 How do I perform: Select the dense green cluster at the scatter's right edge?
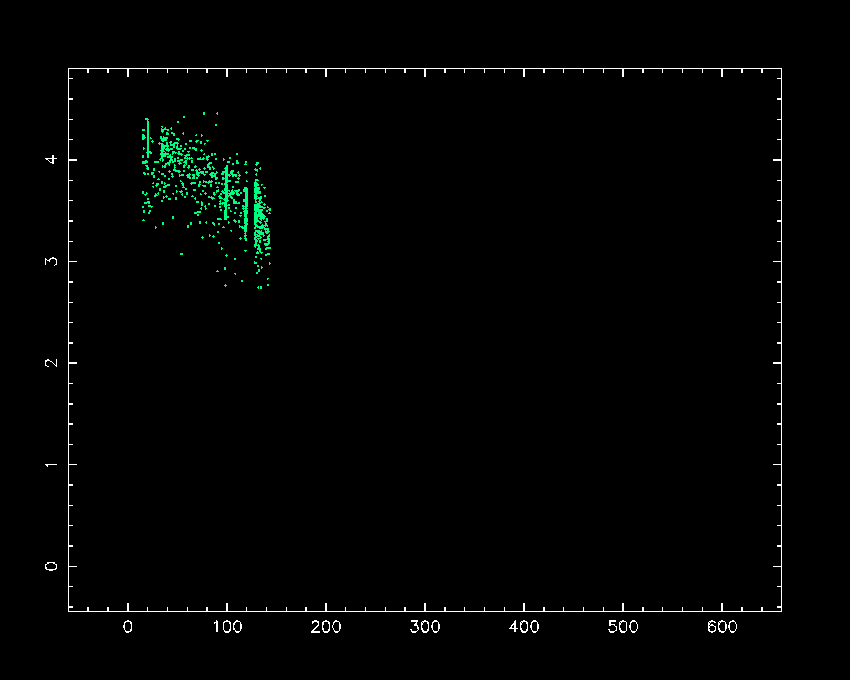tap(261, 225)
